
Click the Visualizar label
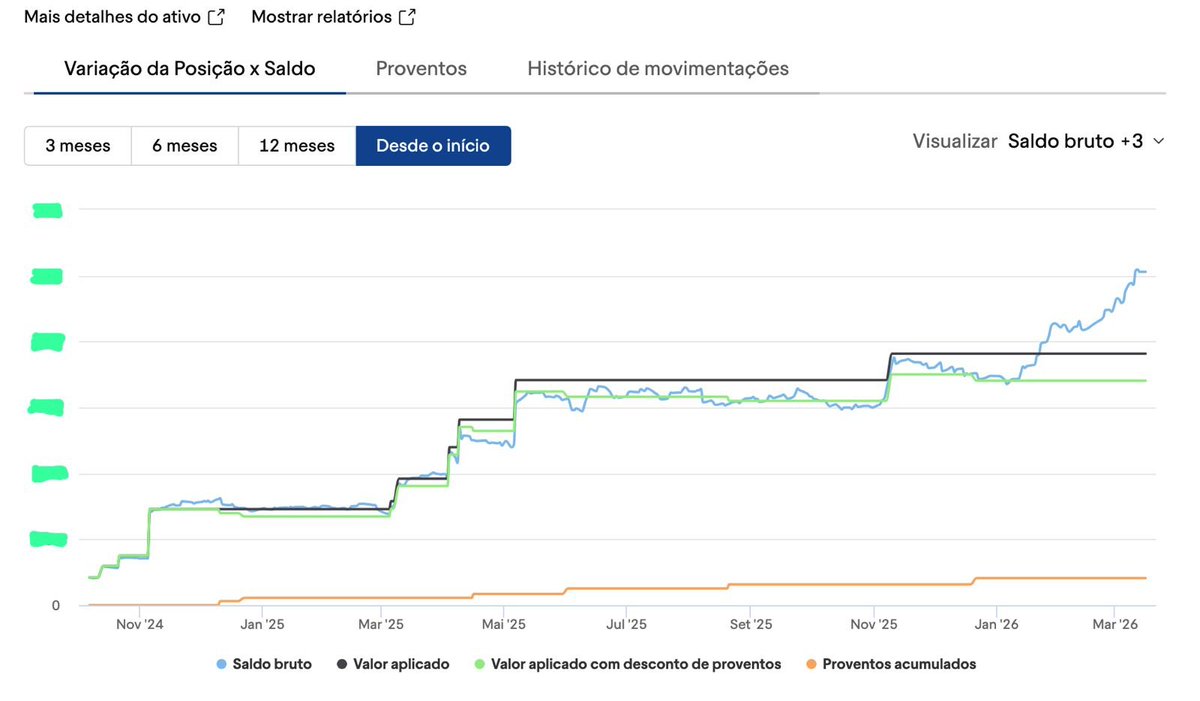coord(955,142)
